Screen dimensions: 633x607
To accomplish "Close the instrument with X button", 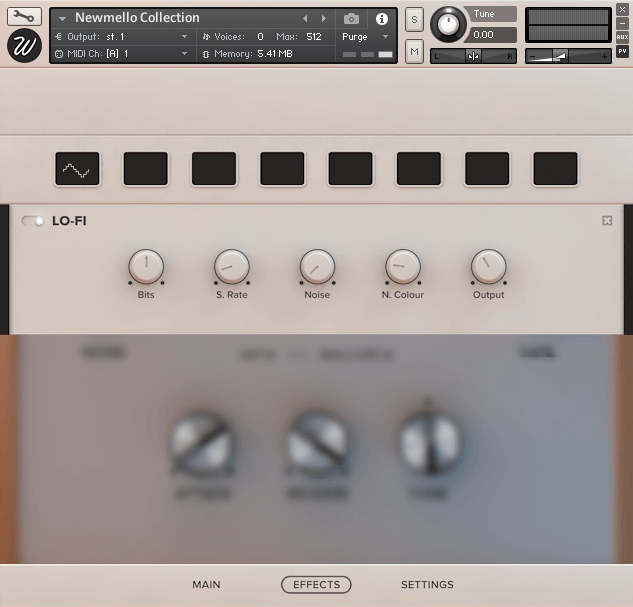I will (622, 10).
